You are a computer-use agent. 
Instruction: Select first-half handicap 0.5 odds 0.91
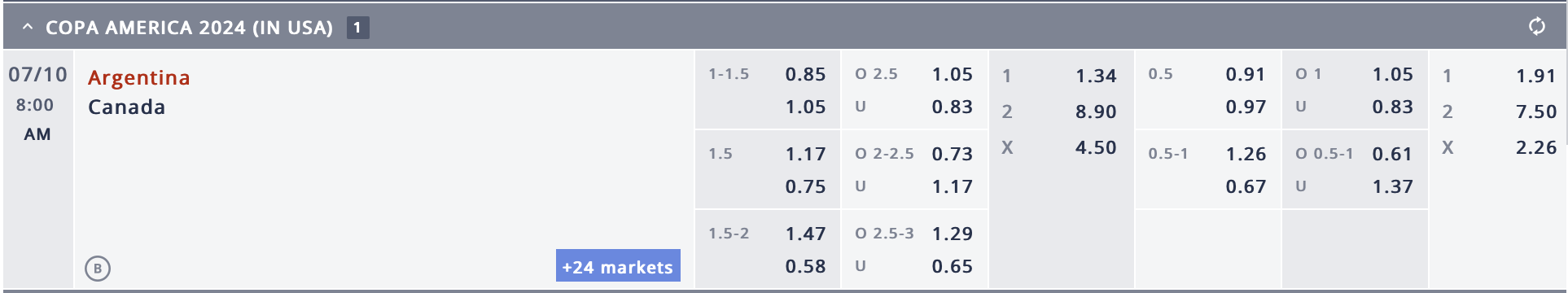(x=1246, y=74)
